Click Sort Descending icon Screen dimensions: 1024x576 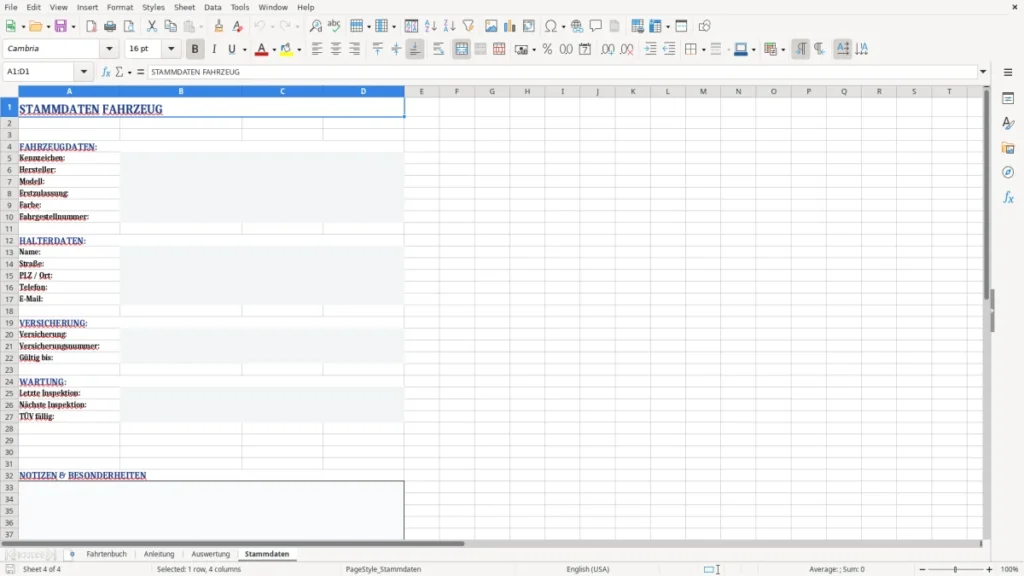449,26
